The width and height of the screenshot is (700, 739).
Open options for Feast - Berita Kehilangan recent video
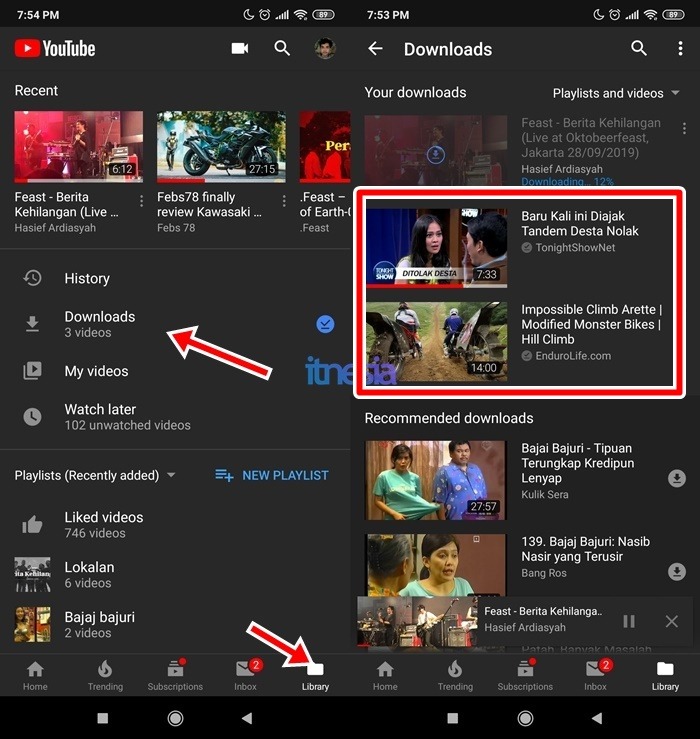point(141,201)
